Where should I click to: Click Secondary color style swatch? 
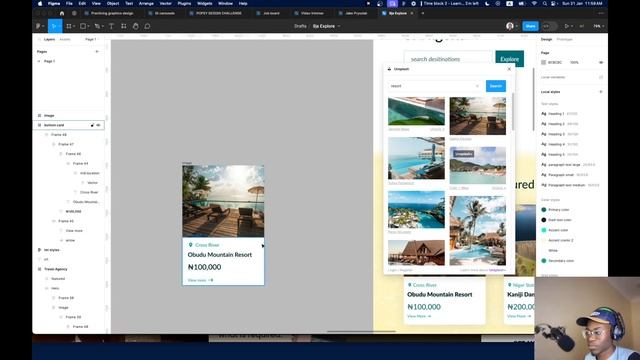pos(544,261)
